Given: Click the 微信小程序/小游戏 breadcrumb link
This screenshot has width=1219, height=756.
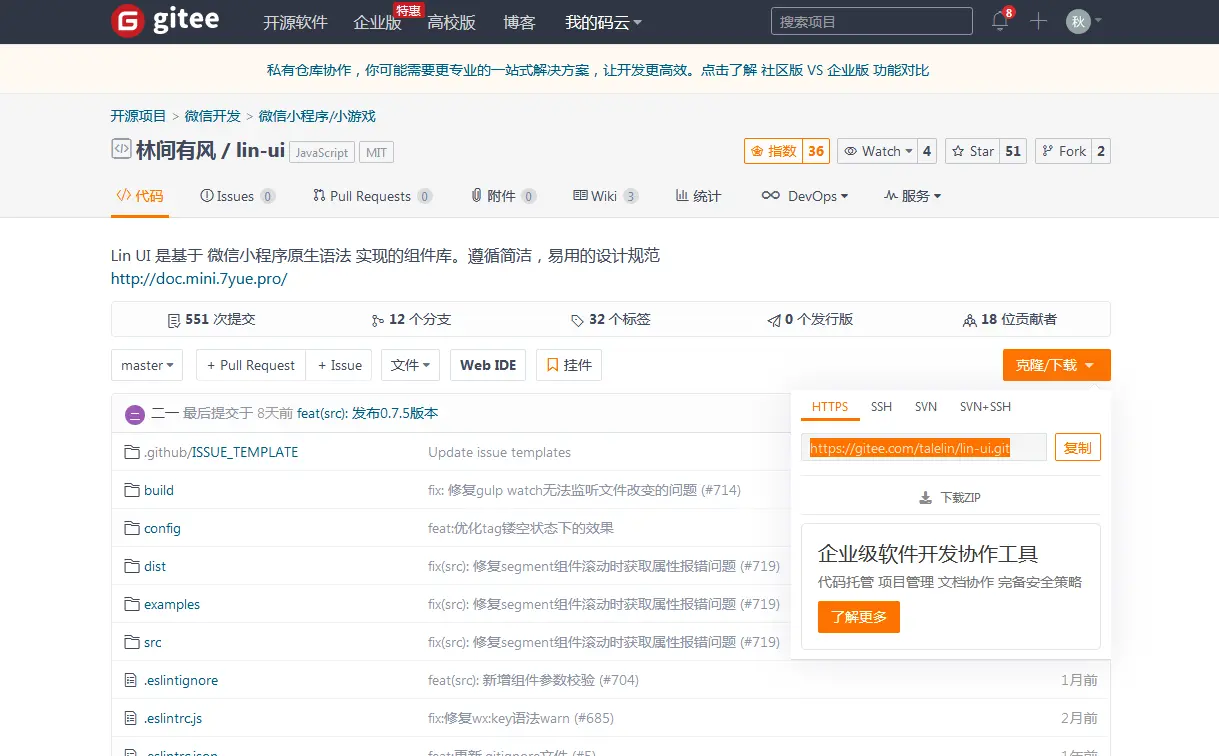Looking at the screenshot, I should (x=317, y=116).
